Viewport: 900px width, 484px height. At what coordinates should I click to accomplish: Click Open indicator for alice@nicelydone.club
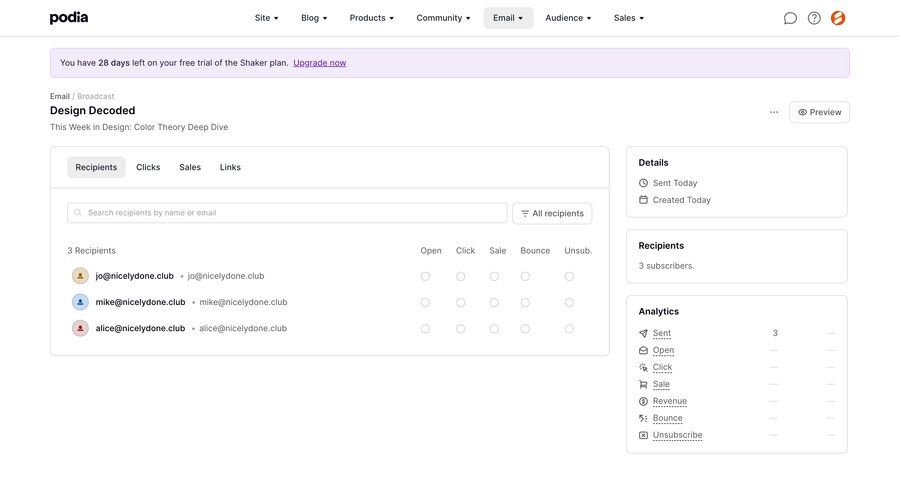[425, 329]
